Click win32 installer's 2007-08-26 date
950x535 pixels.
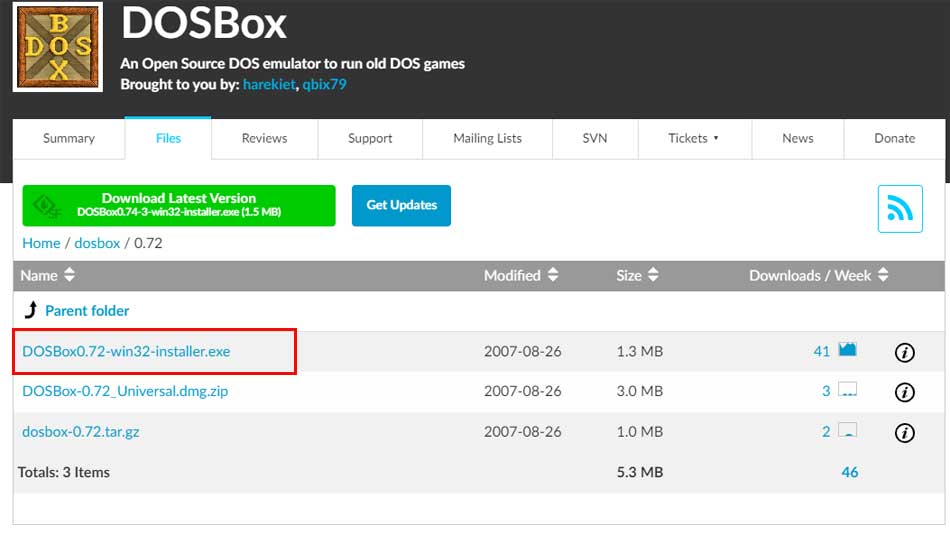522,351
